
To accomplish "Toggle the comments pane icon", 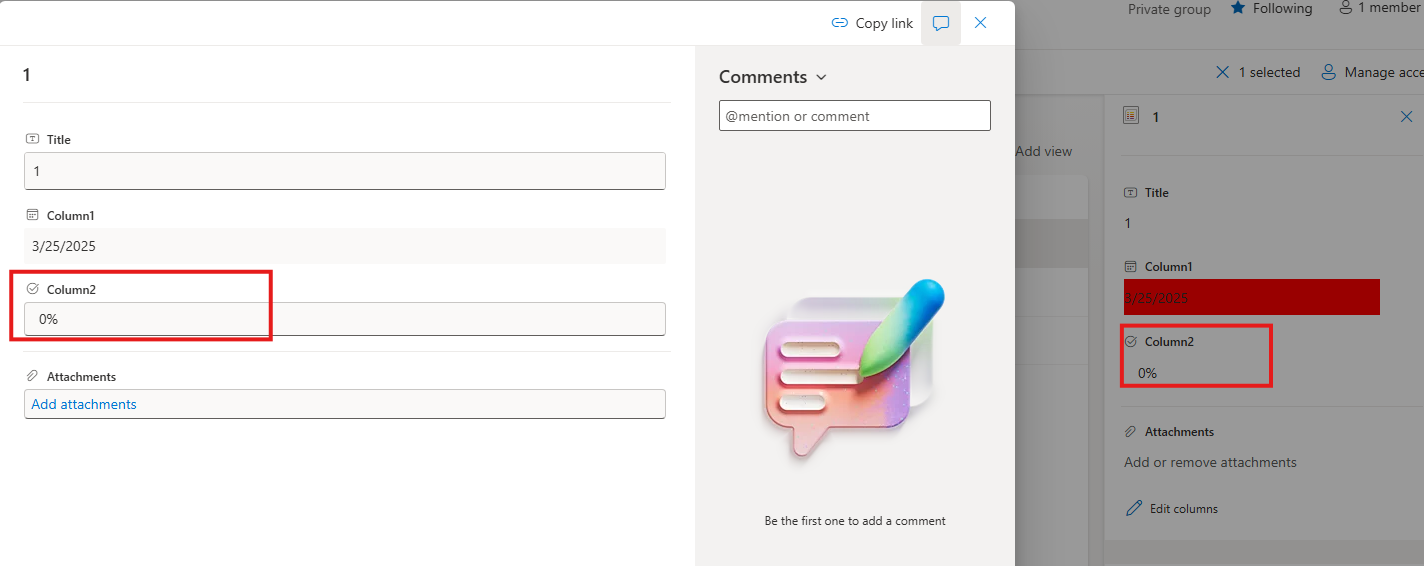I will 941,23.
